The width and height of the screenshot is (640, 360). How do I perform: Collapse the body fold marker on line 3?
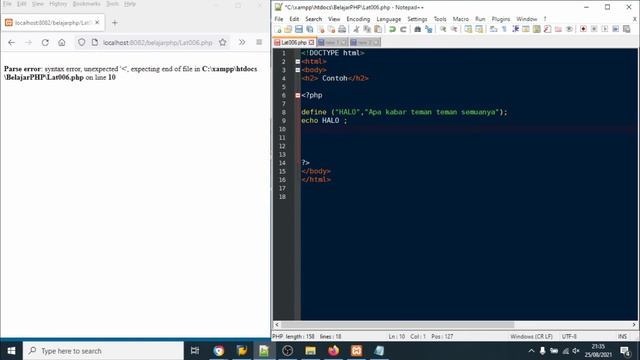[298, 70]
